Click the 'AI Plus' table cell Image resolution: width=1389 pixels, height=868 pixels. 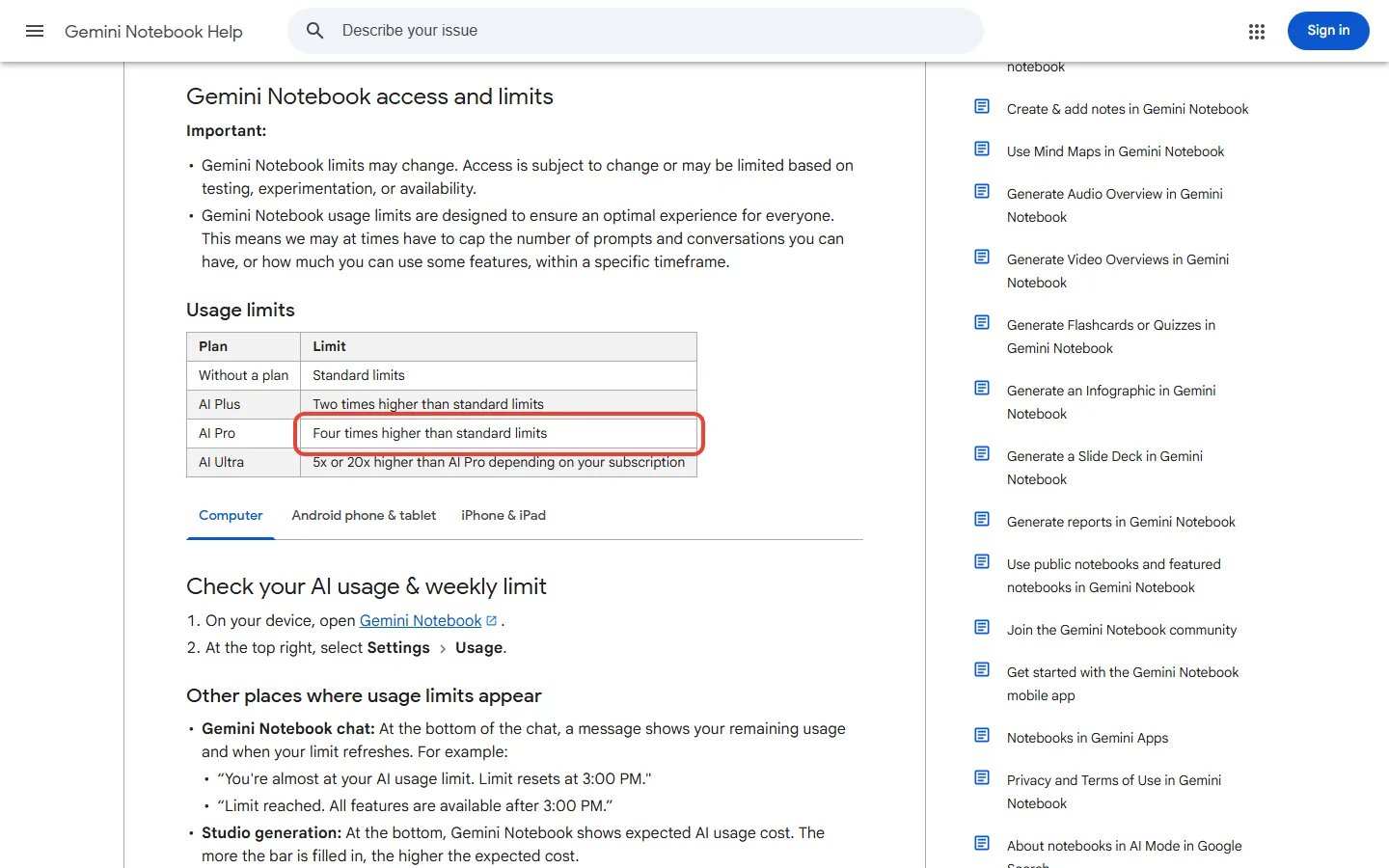(x=243, y=404)
